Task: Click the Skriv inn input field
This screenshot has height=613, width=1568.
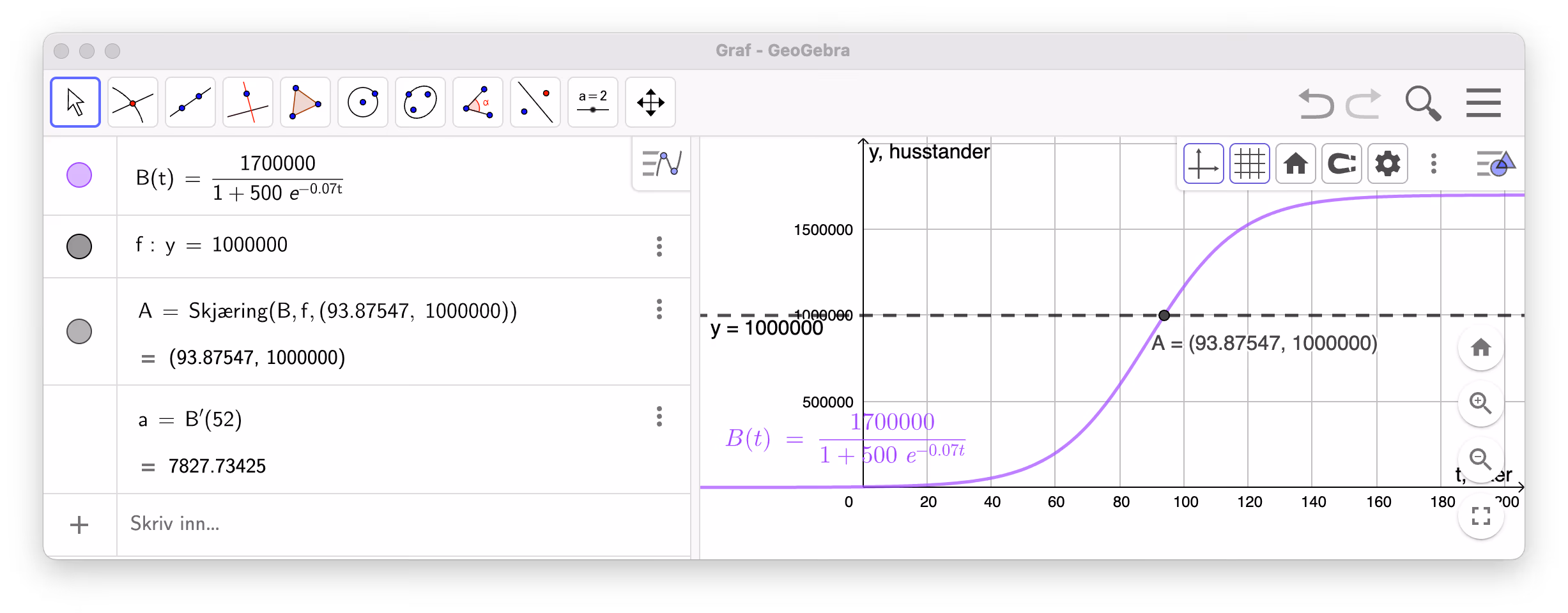Action: 404,524
